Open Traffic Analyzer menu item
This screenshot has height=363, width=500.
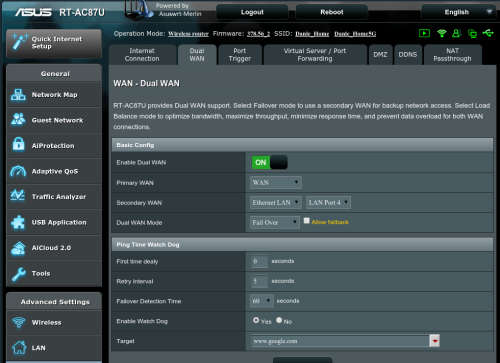tap(54, 197)
